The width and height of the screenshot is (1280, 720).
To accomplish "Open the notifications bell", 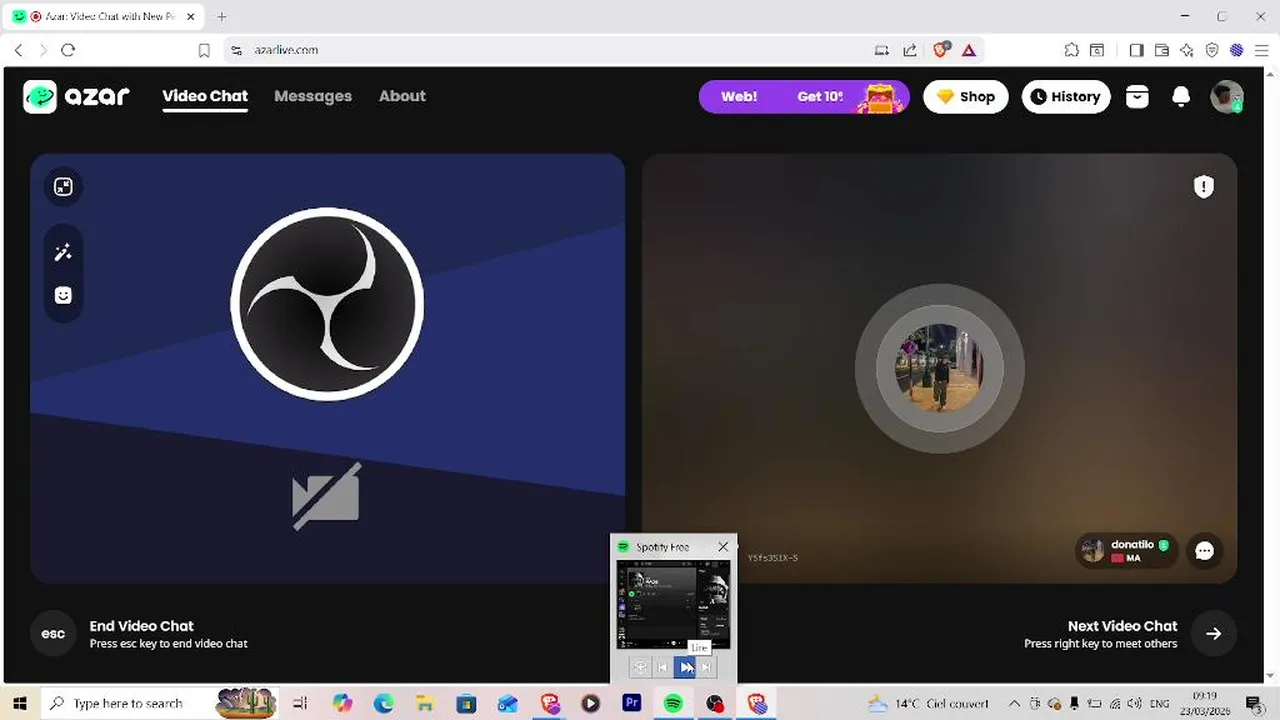I will [x=1181, y=96].
